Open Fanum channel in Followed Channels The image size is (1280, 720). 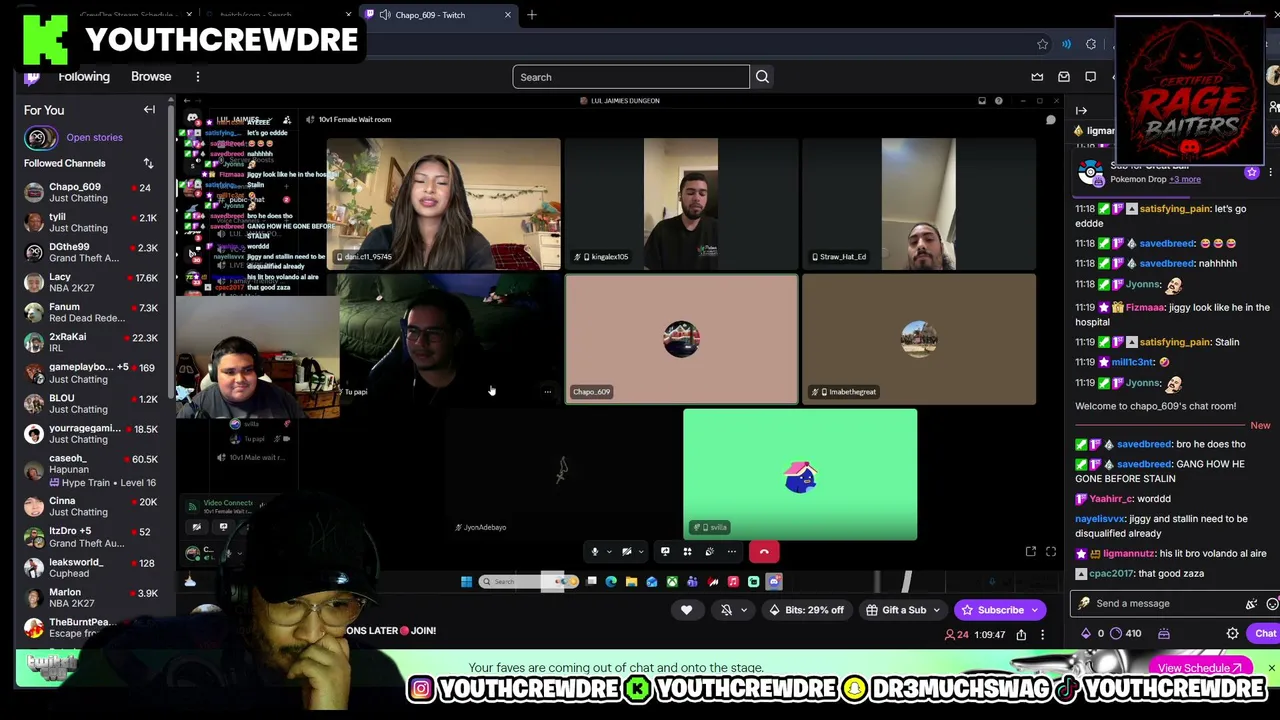pyautogui.click(x=90, y=312)
